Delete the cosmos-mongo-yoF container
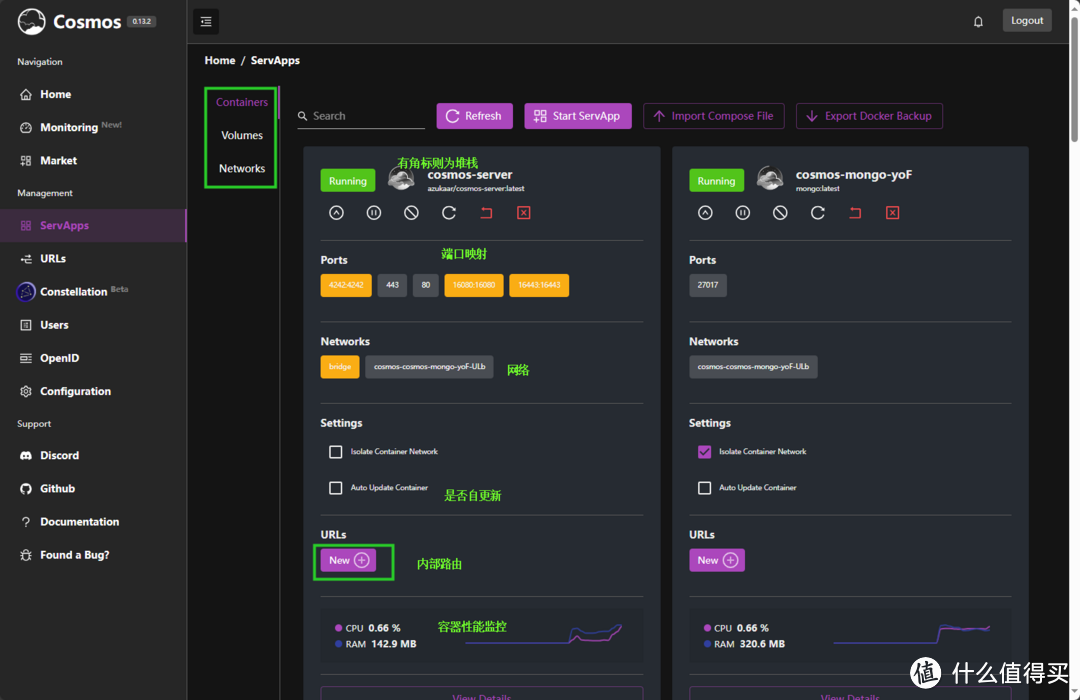The width and height of the screenshot is (1080, 700). pyautogui.click(x=892, y=213)
